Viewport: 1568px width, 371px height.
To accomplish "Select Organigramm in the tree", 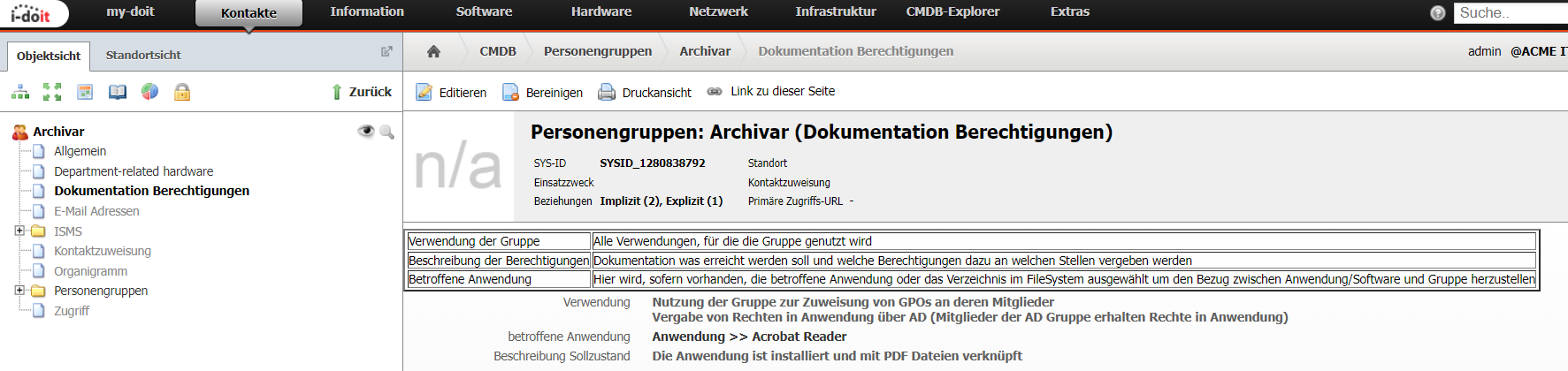I will point(90,271).
